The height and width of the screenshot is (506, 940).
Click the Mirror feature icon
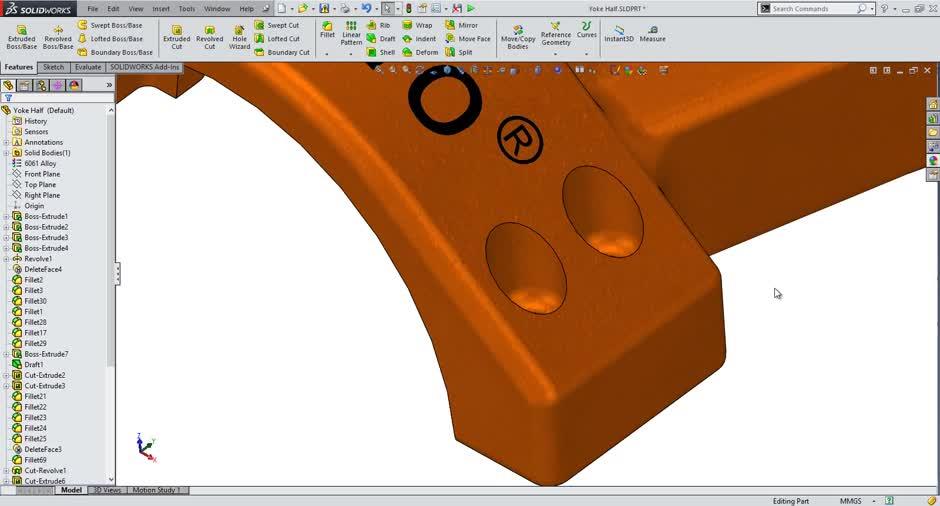pyautogui.click(x=461, y=25)
